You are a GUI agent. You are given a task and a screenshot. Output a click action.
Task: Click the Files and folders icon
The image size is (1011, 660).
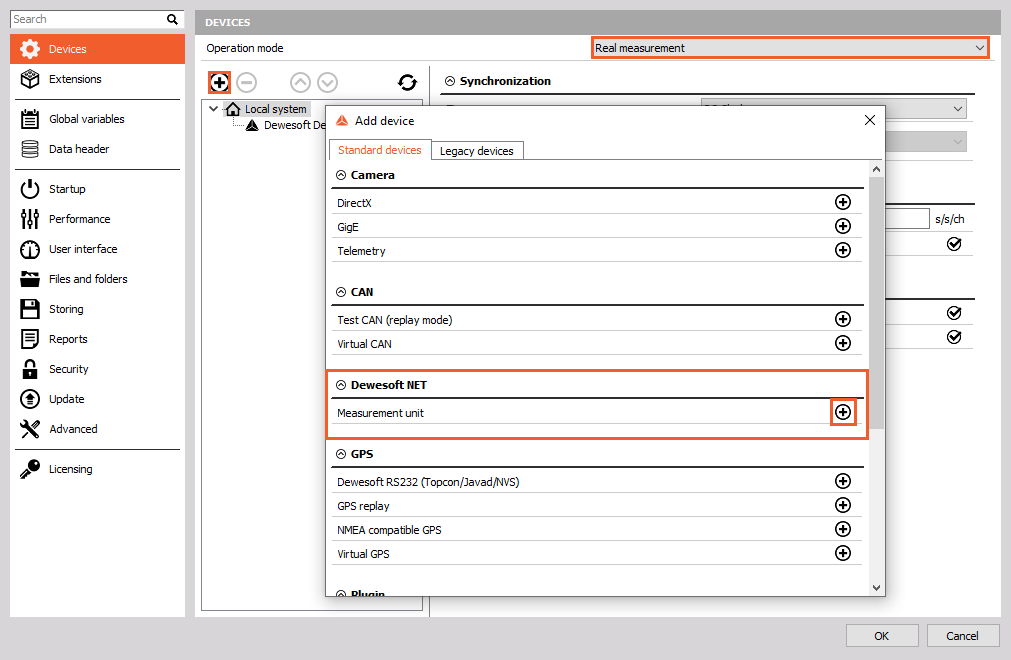(x=30, y=279)
